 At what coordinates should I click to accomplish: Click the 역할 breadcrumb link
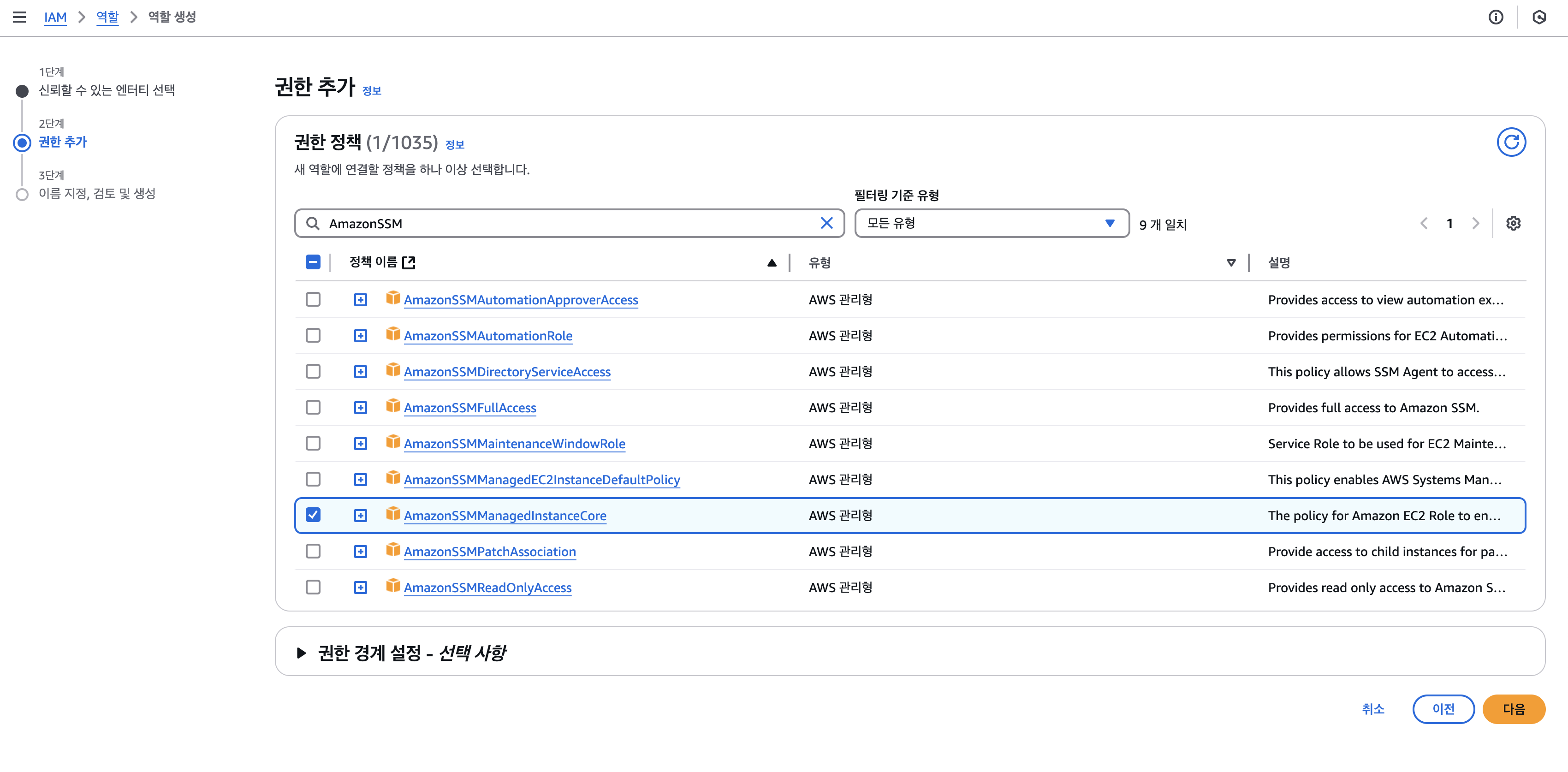pos(107,17)
